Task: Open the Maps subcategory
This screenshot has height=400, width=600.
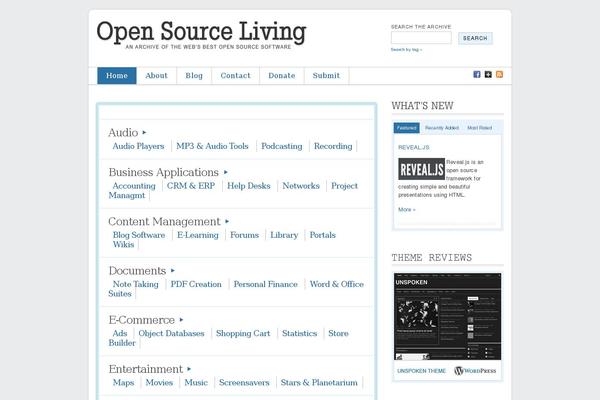Action: (x=123, y=383)
